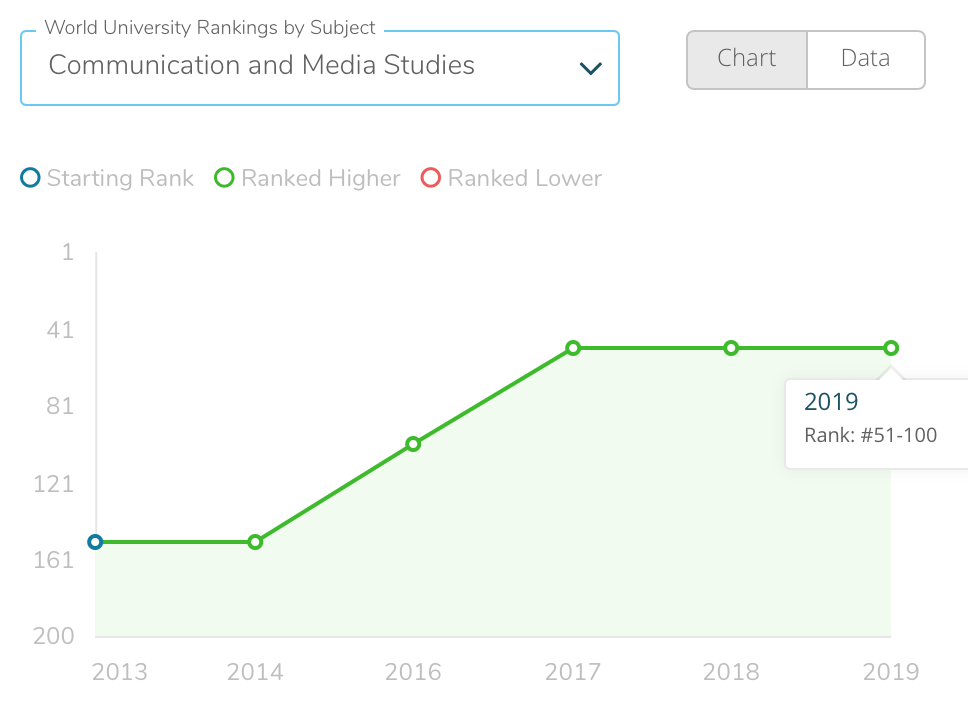Toggle the Ranked Lower legend item
This screenshot has height=716, width=968.
[x=511, y=178]
